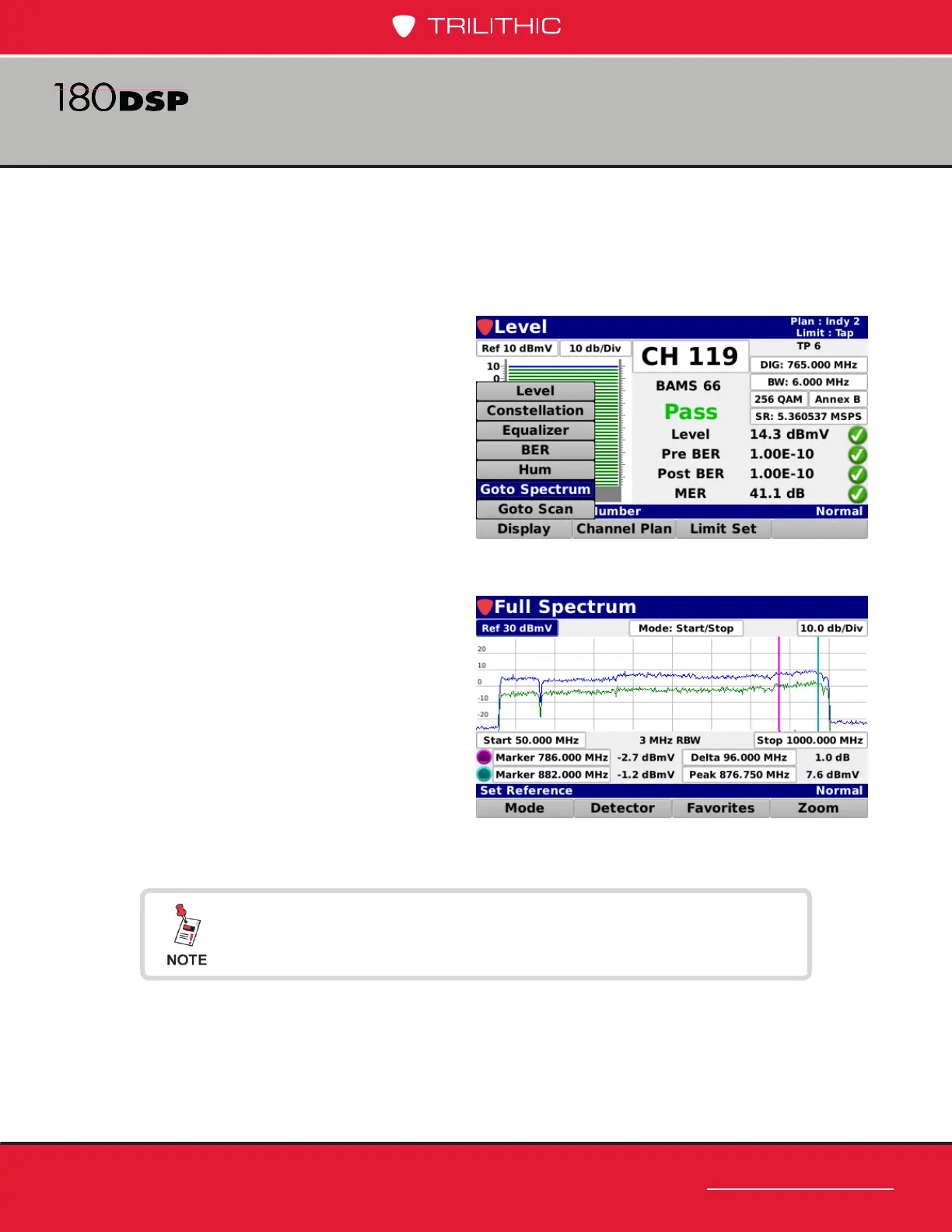Viewport: 952px width, 1232px height.
Task: Click the 1.0 dB delta value
Action: [x=832, y=758]
